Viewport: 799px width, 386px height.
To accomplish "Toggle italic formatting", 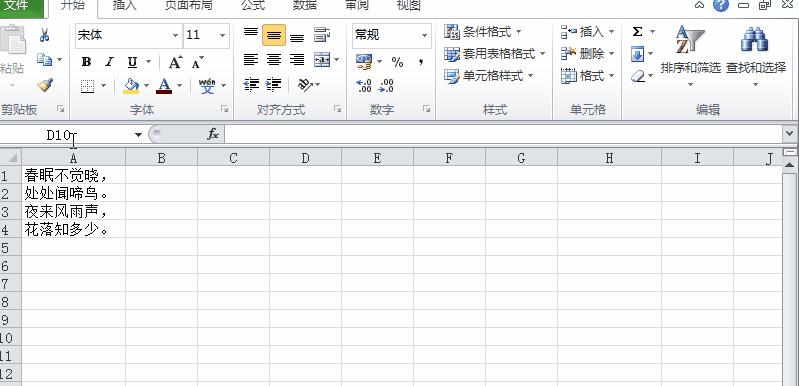I will click(x=109, y=62).
